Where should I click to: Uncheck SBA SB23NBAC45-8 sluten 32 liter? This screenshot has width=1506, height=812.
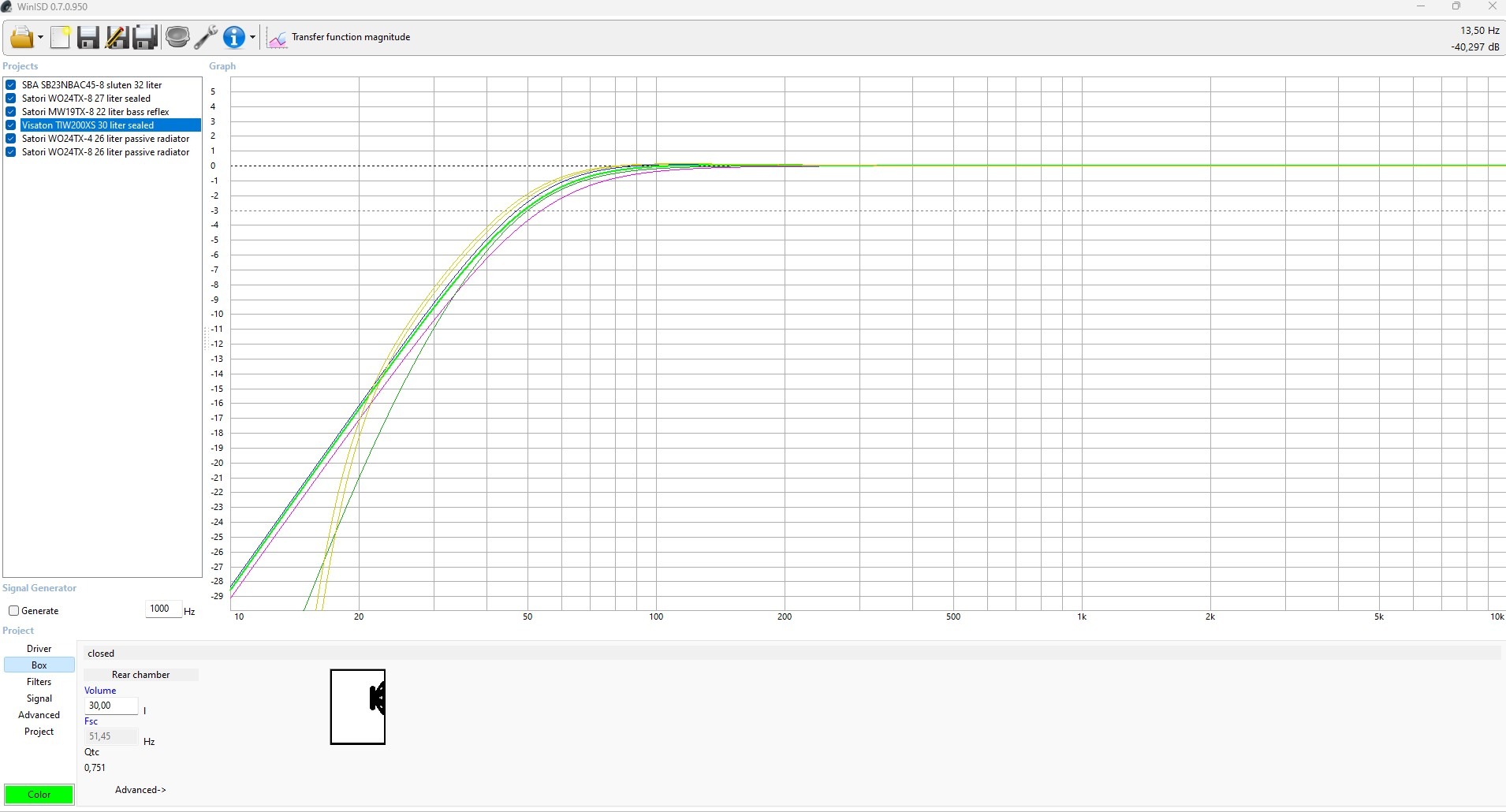11,85
